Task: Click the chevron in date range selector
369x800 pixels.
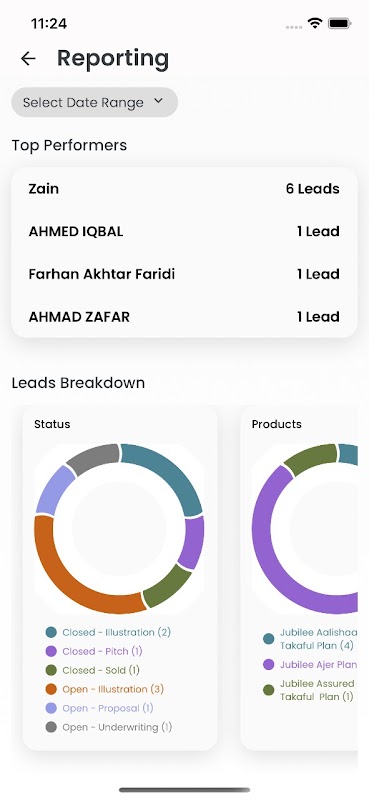Action: pos(158,101)
